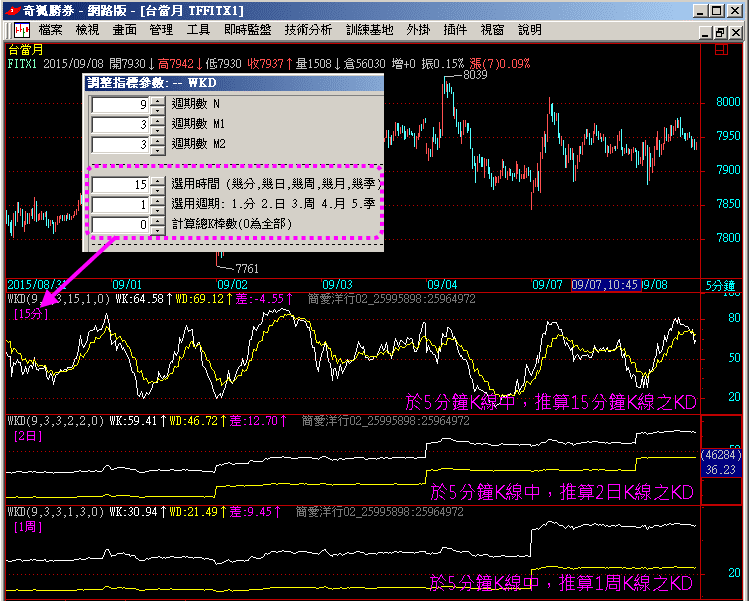Increase 選用時間 with up spinner
749x601 pixels.
coord(157,181)
